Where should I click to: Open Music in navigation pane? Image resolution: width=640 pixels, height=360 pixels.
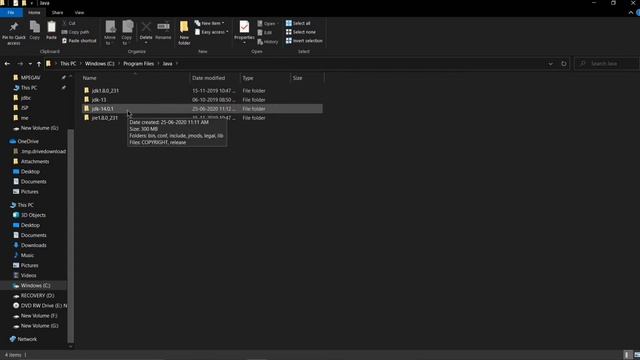27,256
